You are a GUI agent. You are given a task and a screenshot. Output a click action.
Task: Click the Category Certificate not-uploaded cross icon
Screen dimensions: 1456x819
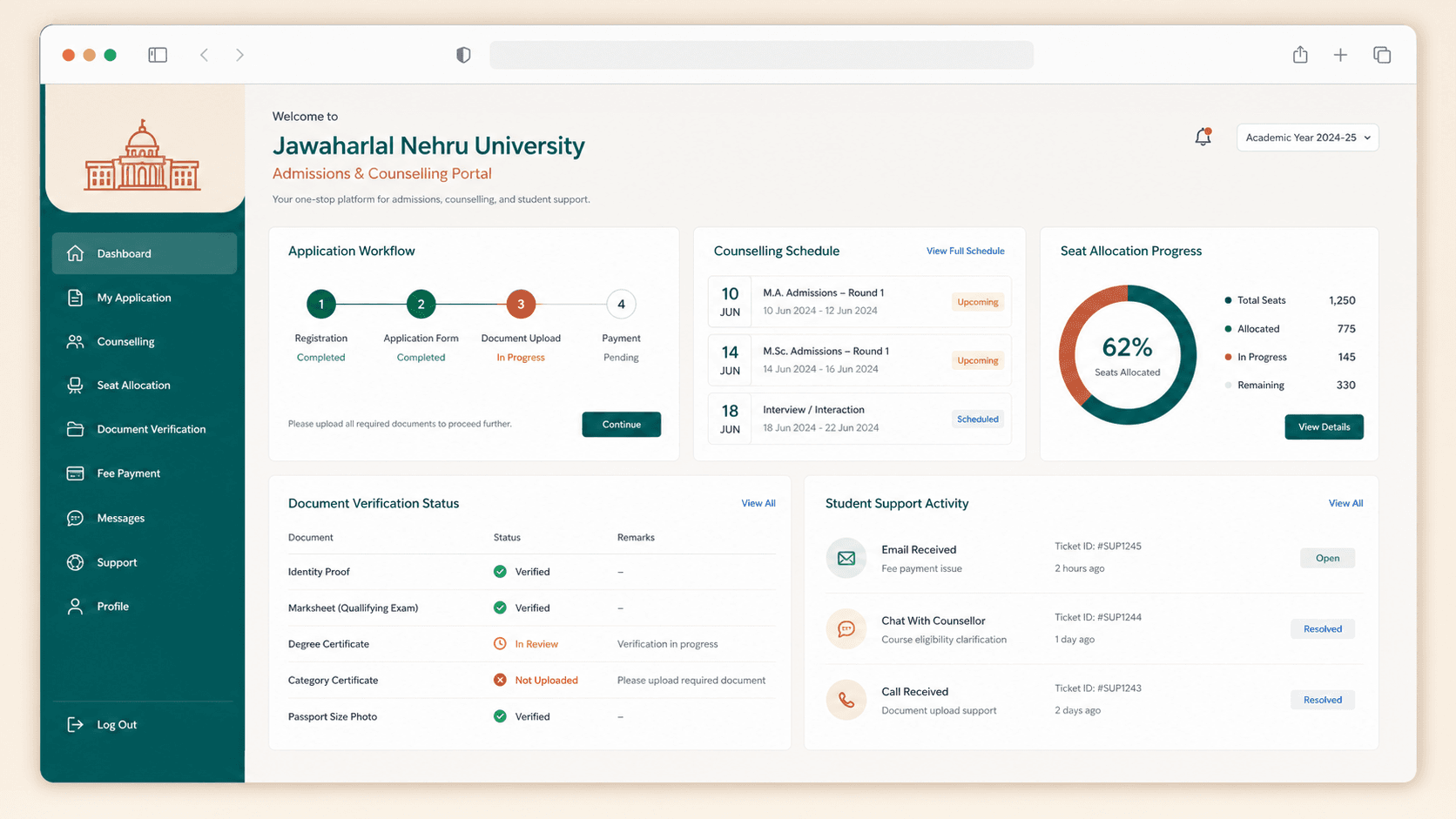tap(500, 680)
